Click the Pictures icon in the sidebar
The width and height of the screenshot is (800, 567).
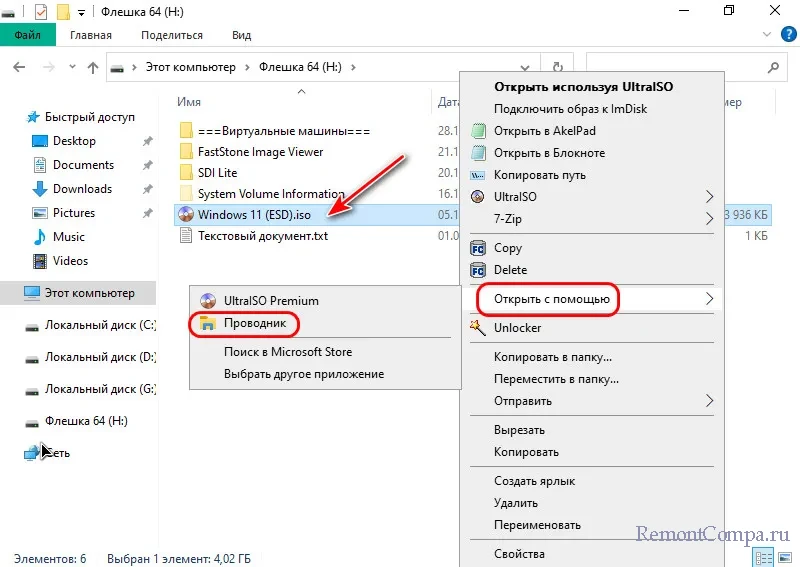coord(40,213)
